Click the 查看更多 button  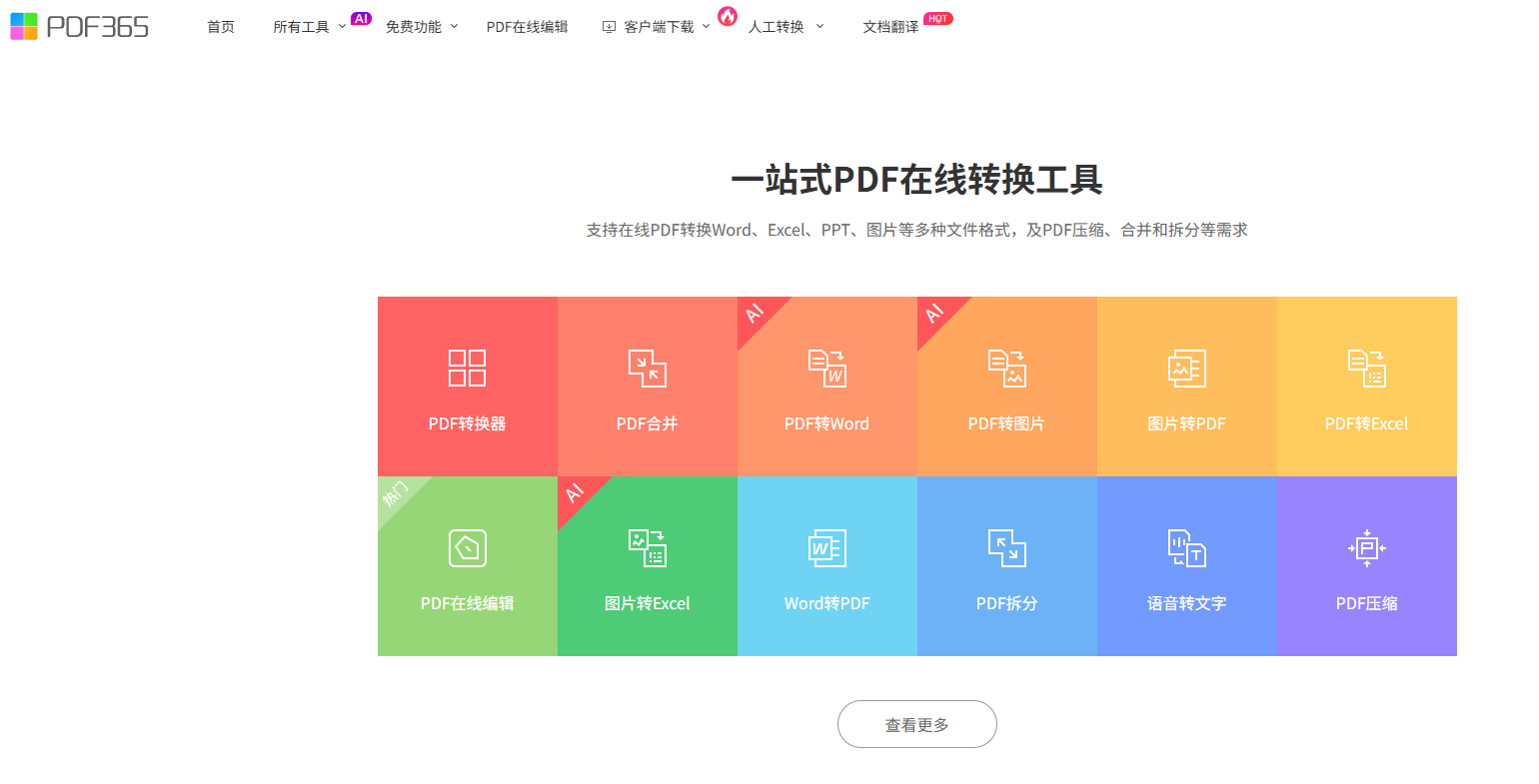coord(917,724)
